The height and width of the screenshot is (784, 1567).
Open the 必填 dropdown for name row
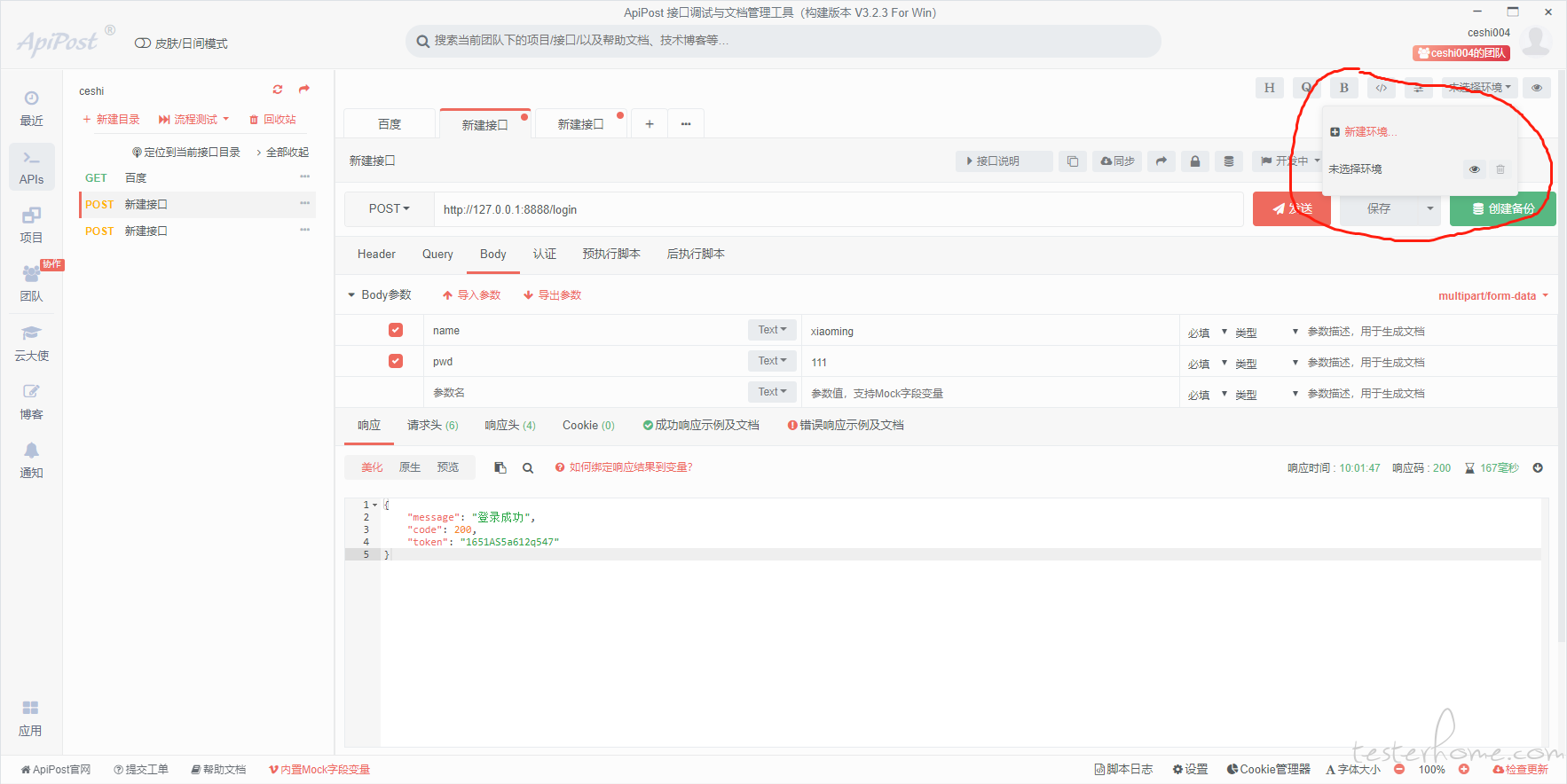[1208, 333]
